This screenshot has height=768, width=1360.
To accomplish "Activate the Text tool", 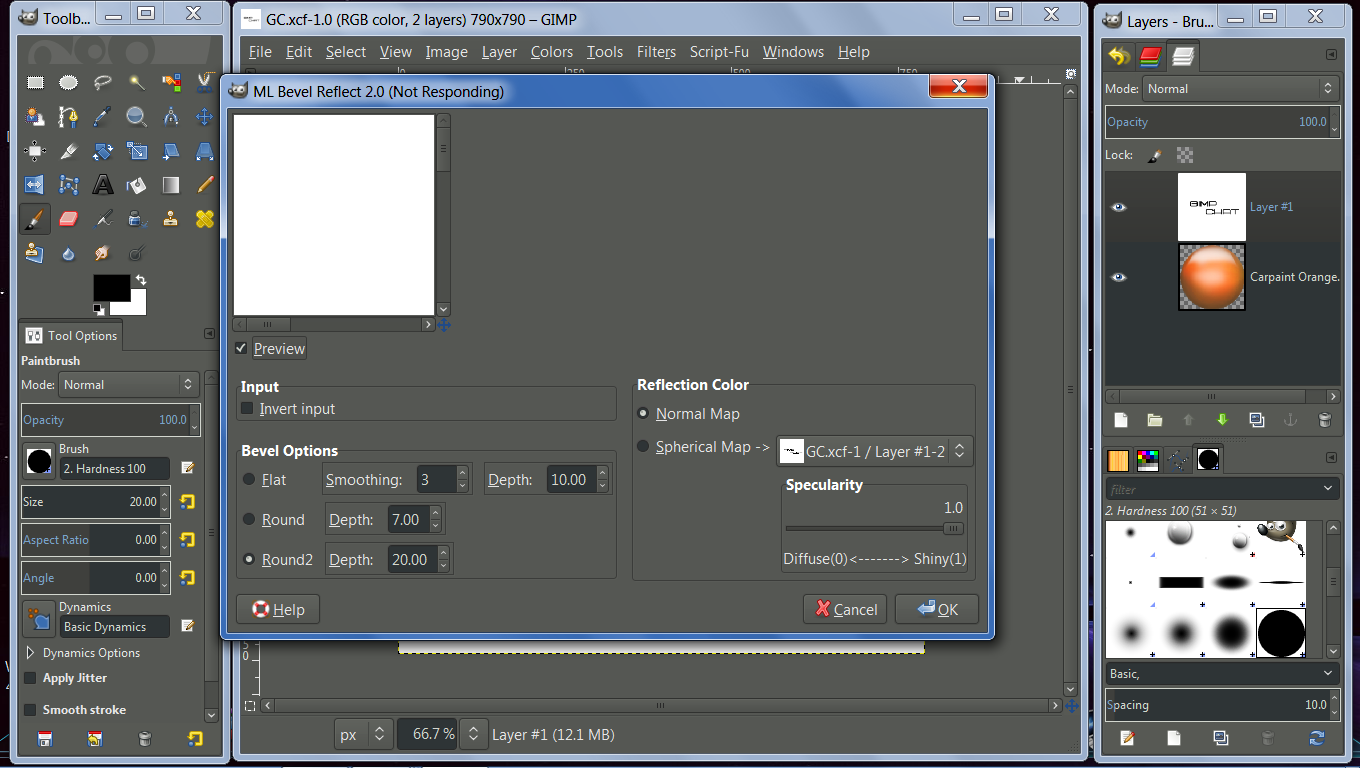I will click(x=103, y=185).
